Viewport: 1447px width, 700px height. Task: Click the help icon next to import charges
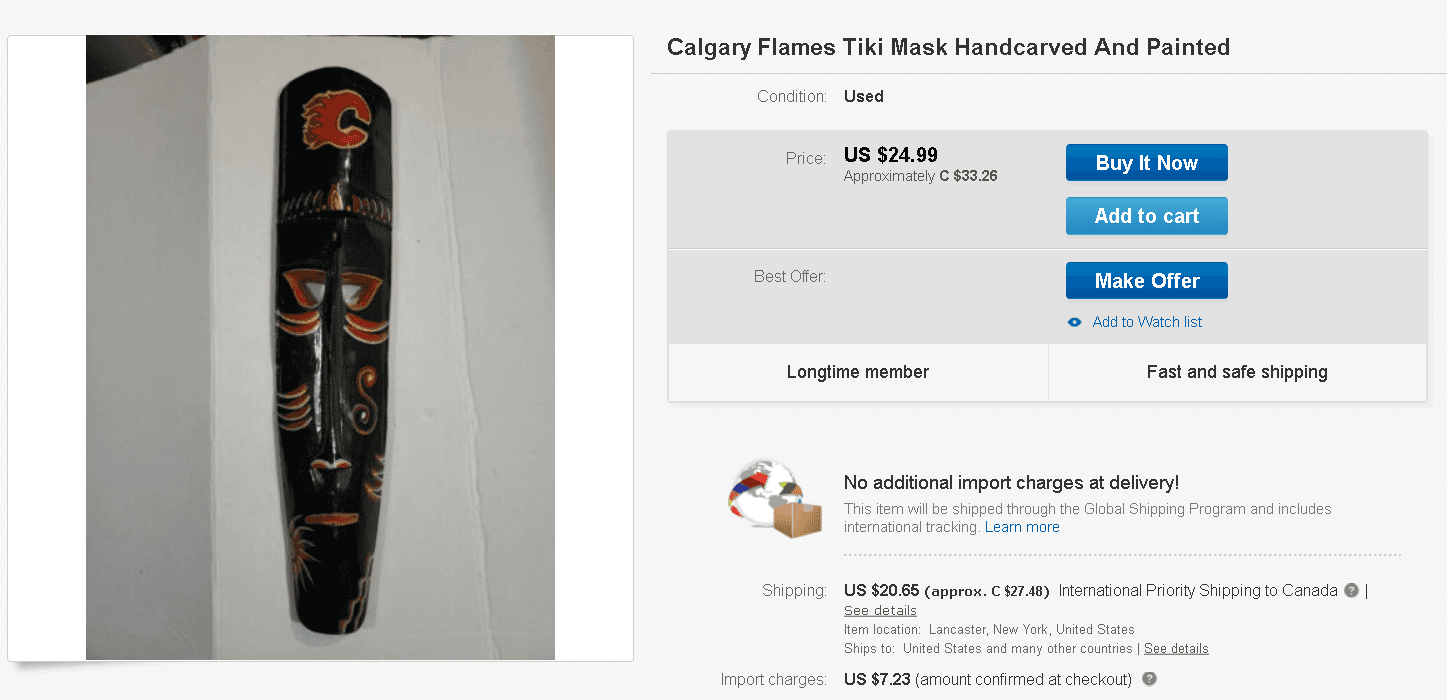1149,679
